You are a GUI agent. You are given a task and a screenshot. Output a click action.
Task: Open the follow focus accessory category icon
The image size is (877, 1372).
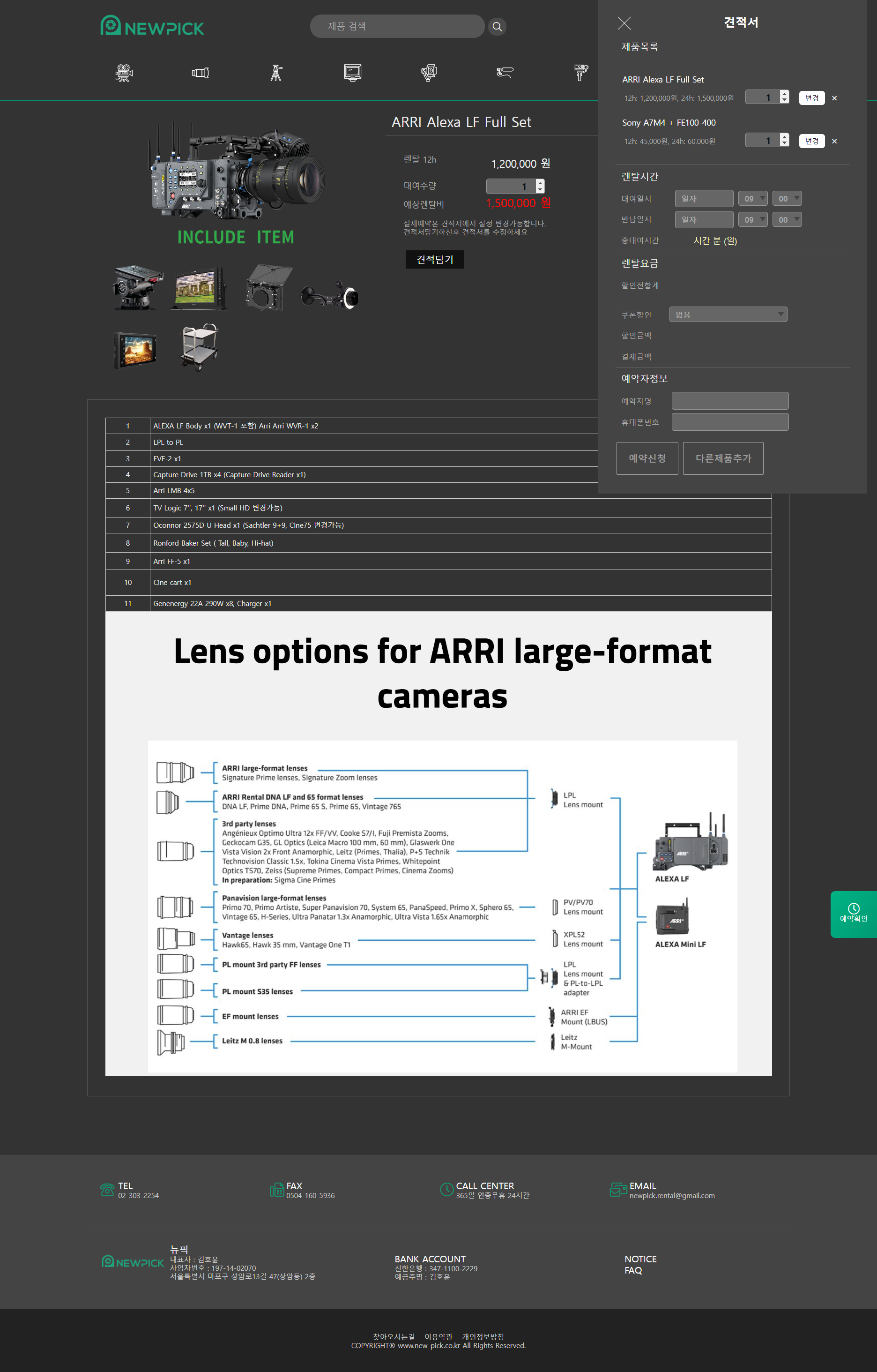coord(505,72)
